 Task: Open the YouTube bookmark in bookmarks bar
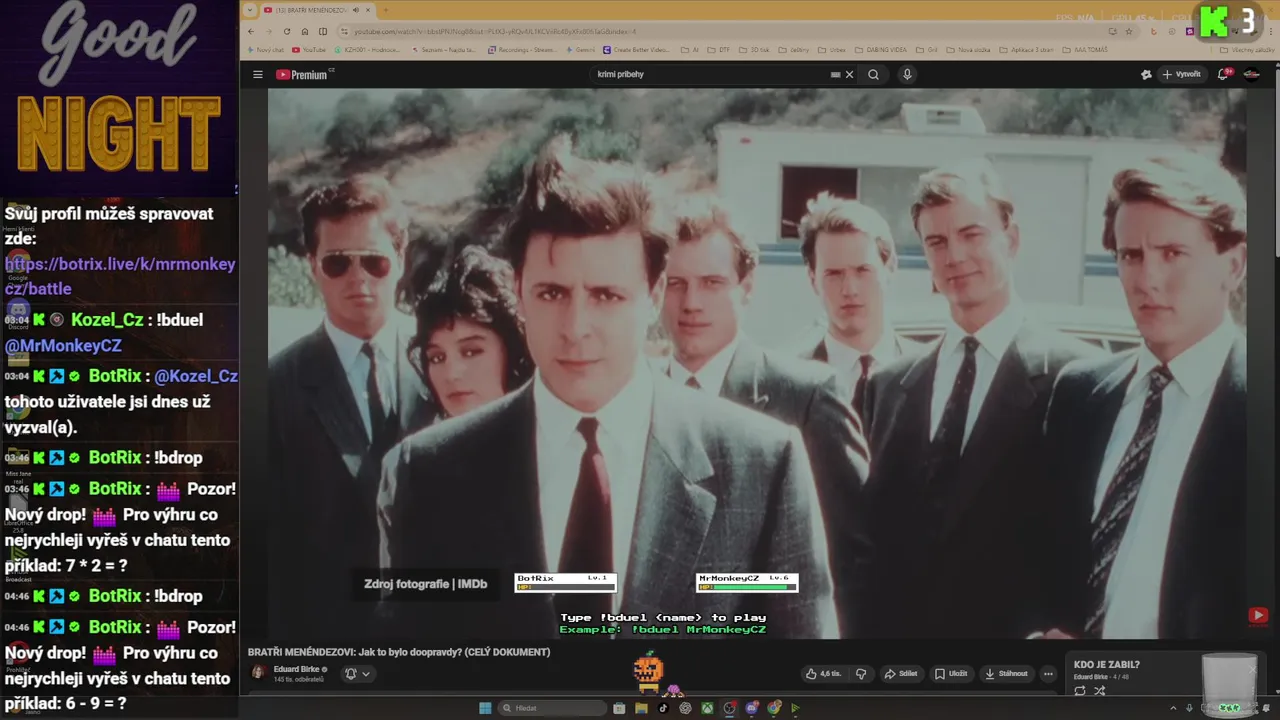[x=309, y=49]
